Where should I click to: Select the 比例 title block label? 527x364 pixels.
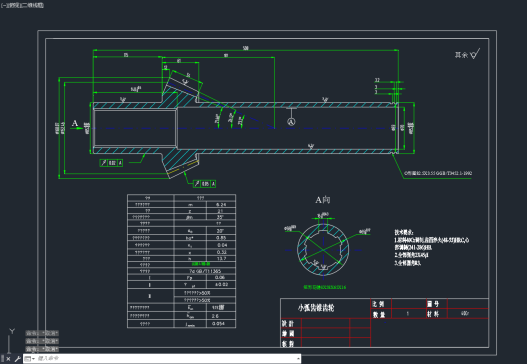pos(378,304)
